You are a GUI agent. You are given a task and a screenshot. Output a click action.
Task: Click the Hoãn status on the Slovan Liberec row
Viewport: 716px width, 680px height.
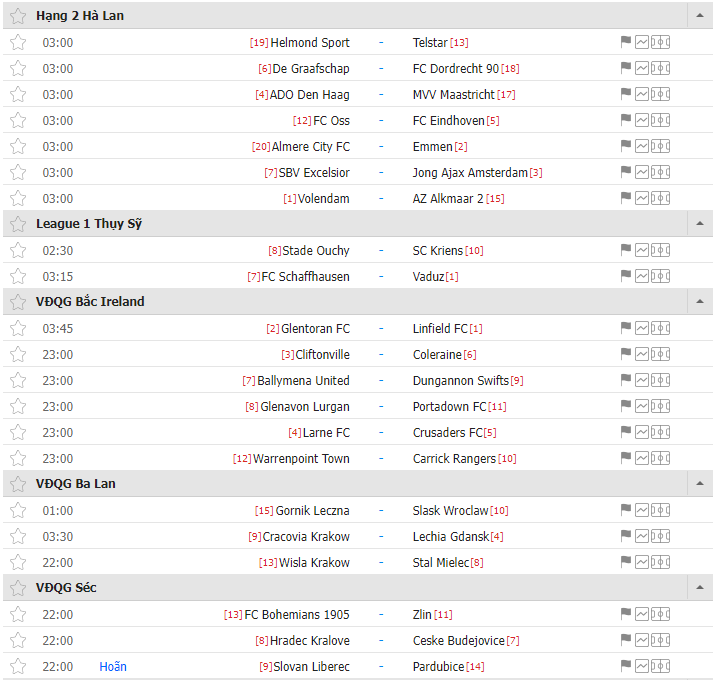point(113,666)
